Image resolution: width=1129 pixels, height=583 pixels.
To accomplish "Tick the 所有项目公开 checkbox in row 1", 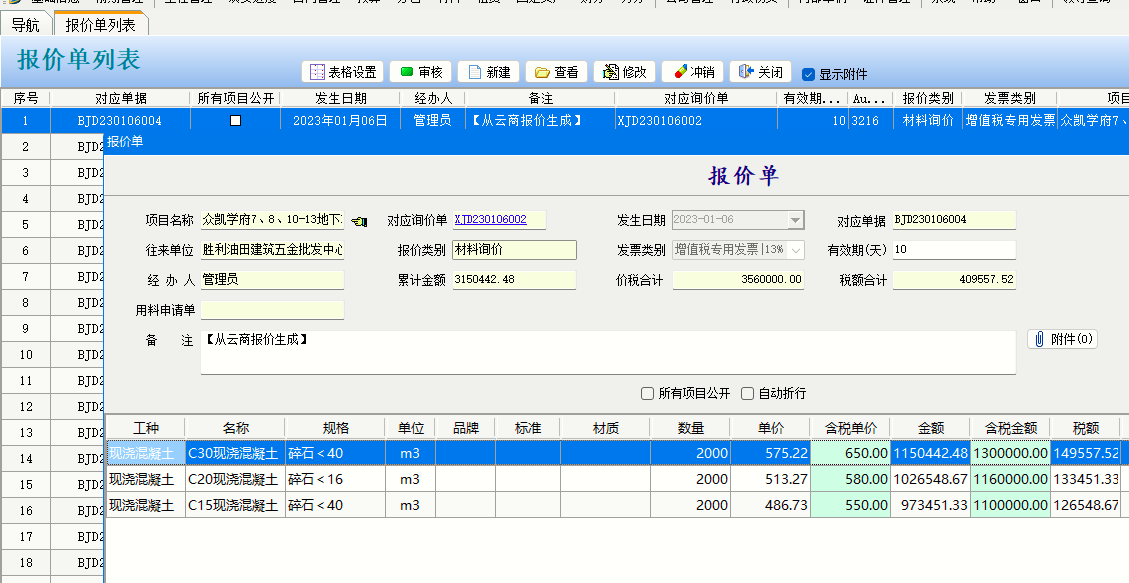I will click(235, 120).
